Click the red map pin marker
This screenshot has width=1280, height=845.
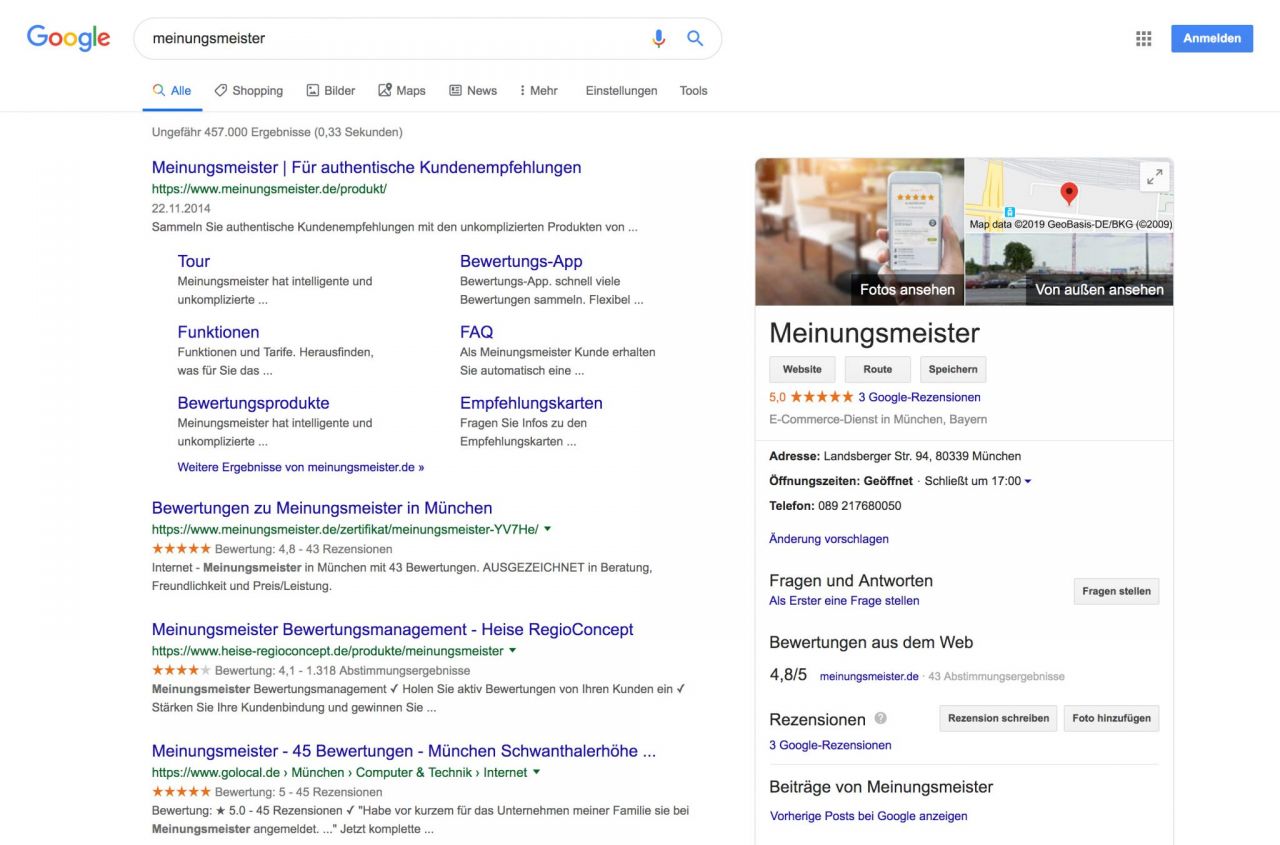click(x=1069, y=194)
